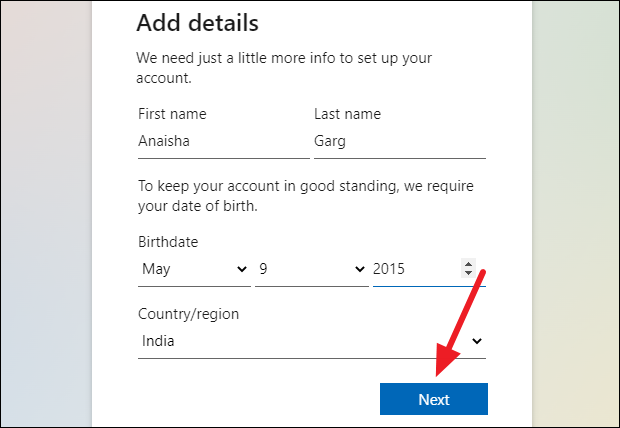Click the birth year field showing 2015

coord(412,269)
